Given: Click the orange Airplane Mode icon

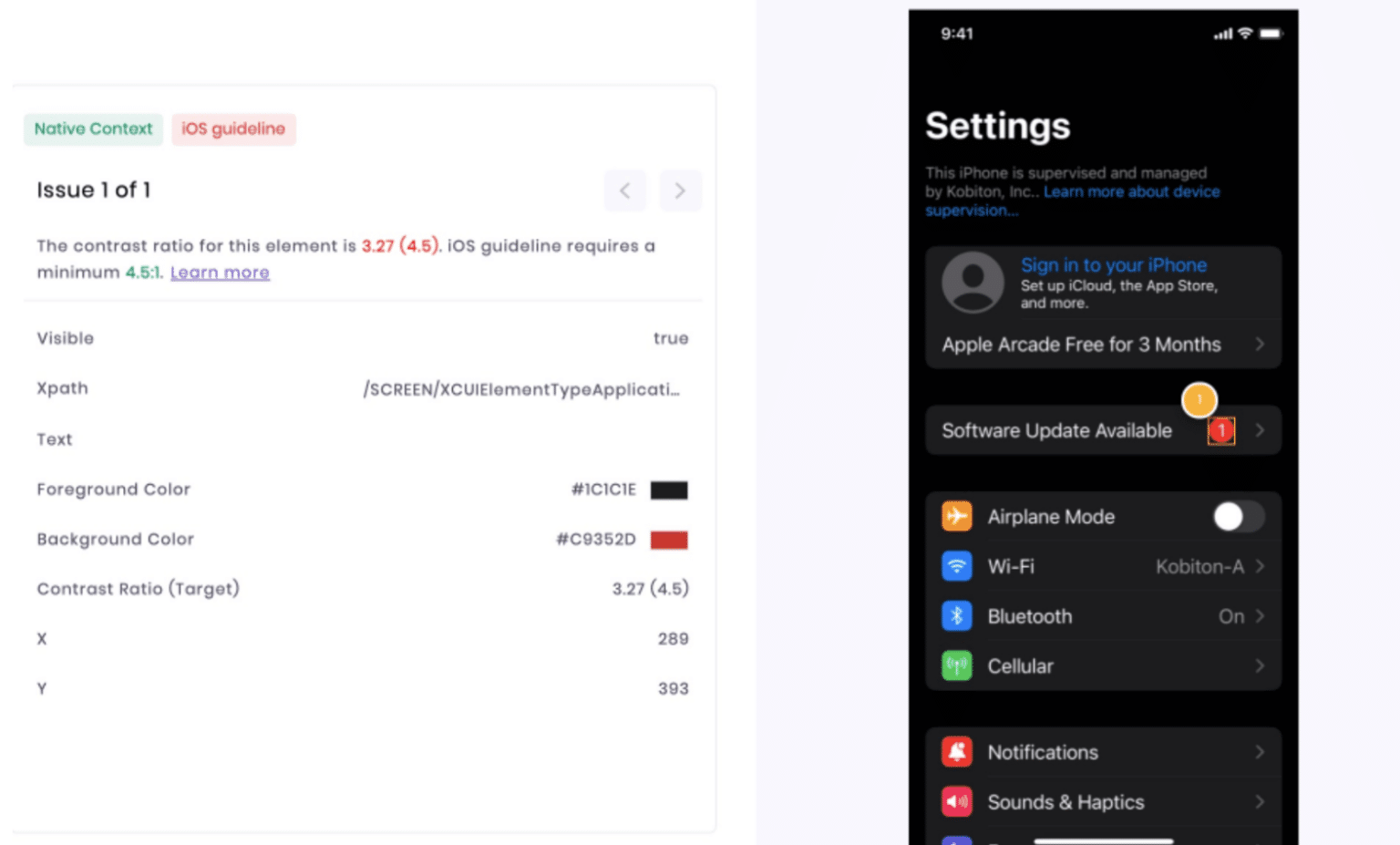Looking at the screenshot, I should coord(956,517).
